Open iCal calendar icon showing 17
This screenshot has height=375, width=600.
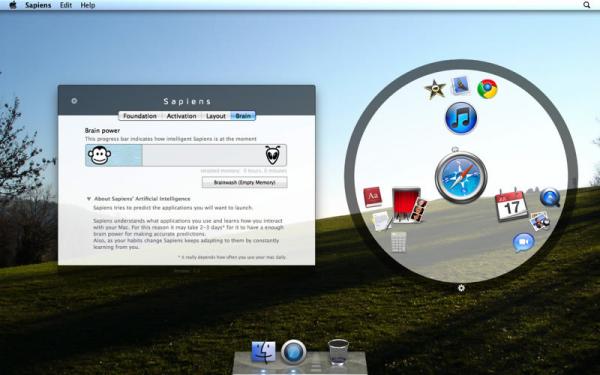(x=512, y=205)
